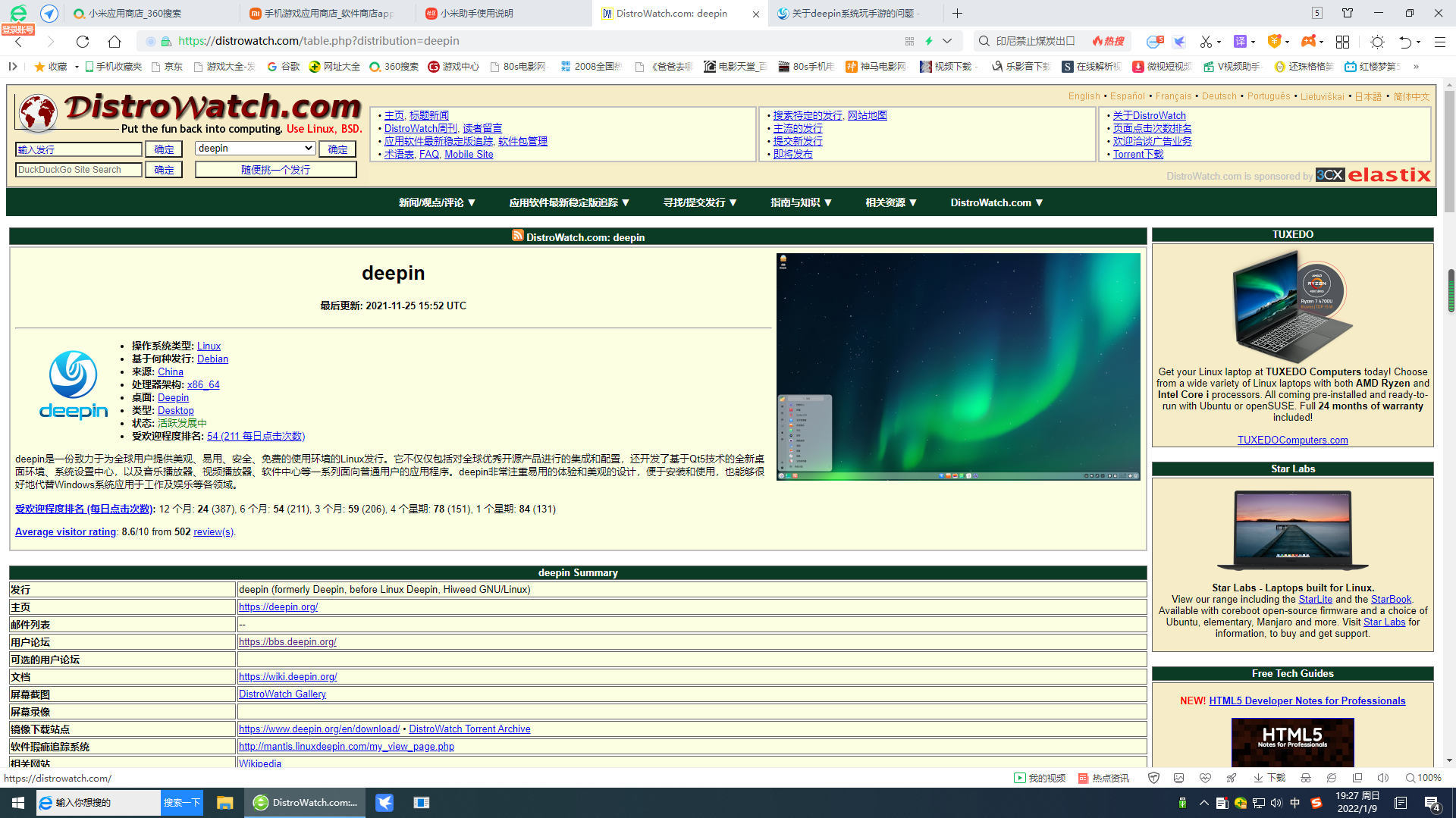Open the screenshot scissors tool

pyautogui.click(x=1206, y=41)
